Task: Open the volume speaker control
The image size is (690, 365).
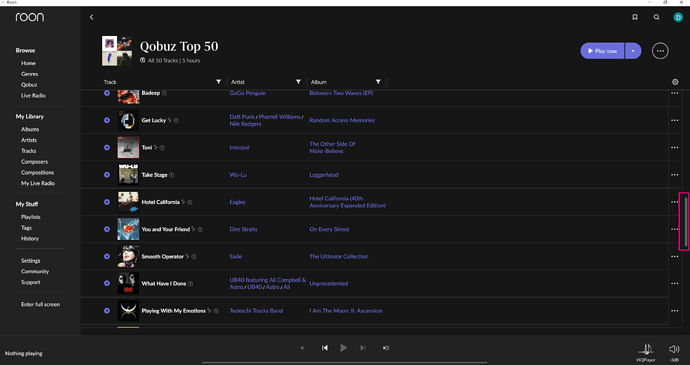Action: tap(674, 349)
